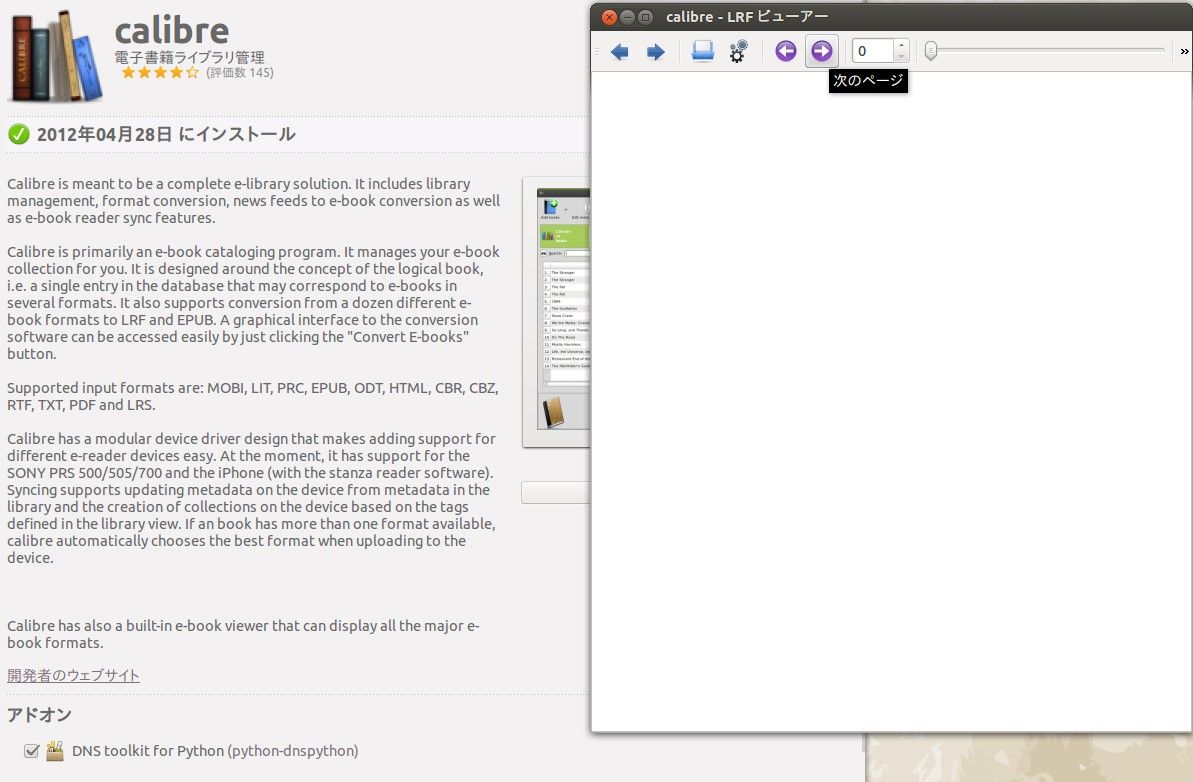Viewport: 1193px width, 782px height.
Task: Open viewer settings via the gear icon
Action: (738, 51)
